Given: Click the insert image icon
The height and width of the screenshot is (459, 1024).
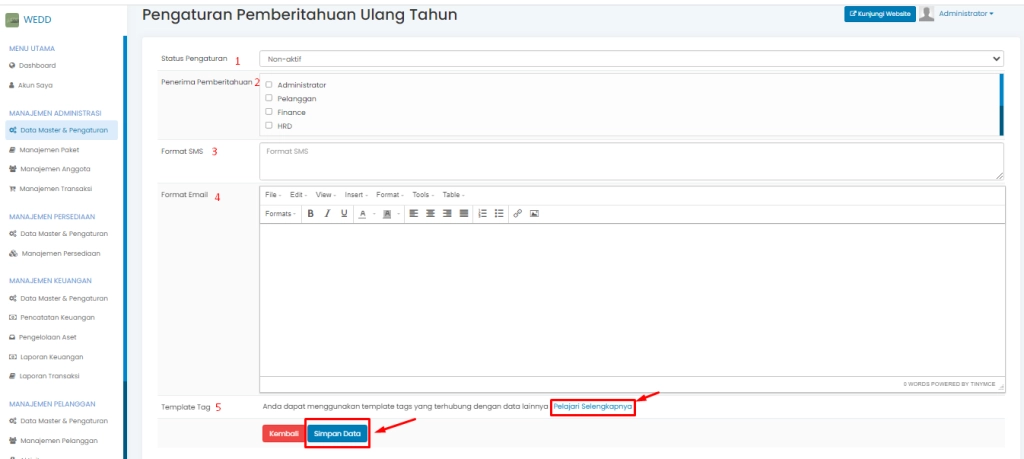Looking at the screenshot, I should [x=534, y=214].
